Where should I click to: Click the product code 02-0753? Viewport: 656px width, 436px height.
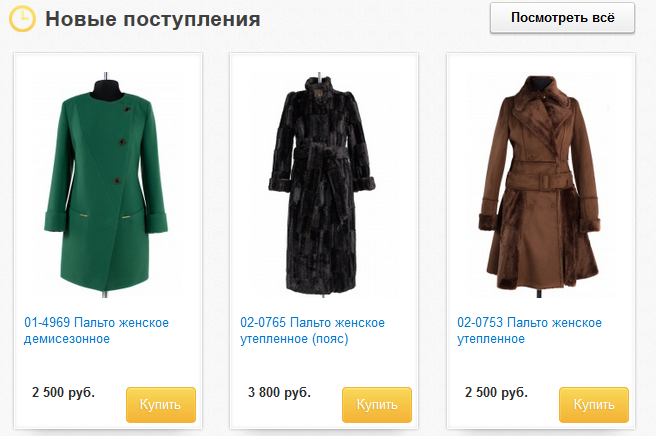coord(480,323)
